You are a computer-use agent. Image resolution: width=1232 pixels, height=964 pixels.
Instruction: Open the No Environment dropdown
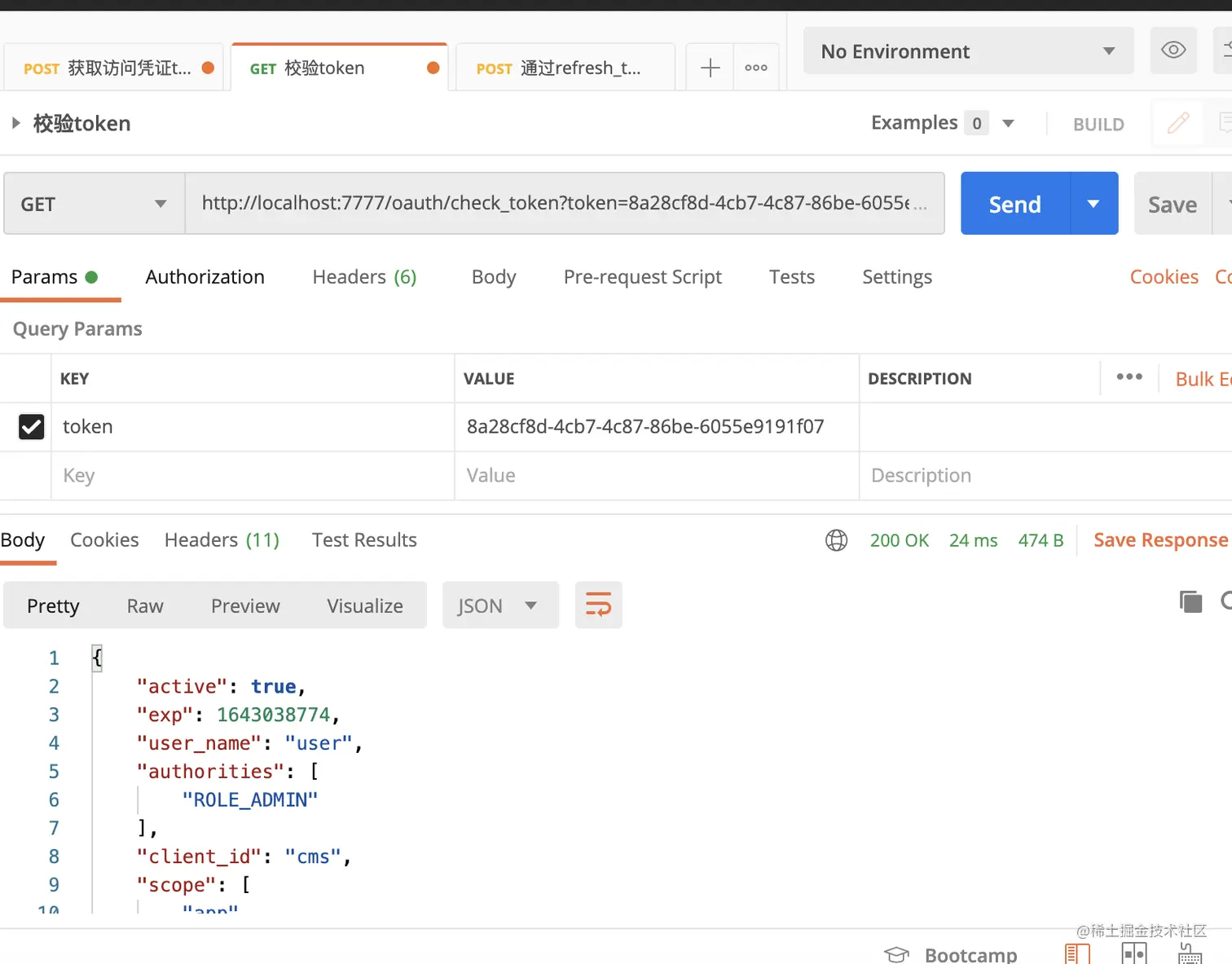[x=968, y=51]
